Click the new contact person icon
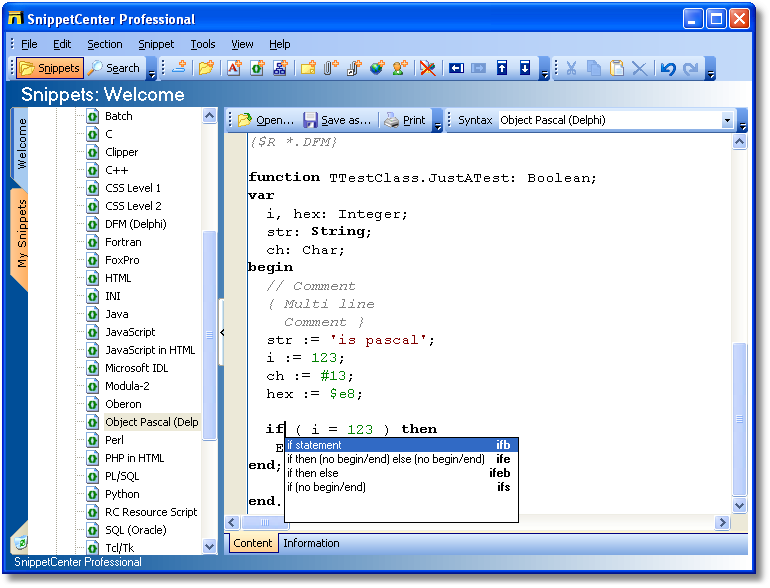Viewport: 770px width, 588px height. pyautogui.click(x=400, y=68)
